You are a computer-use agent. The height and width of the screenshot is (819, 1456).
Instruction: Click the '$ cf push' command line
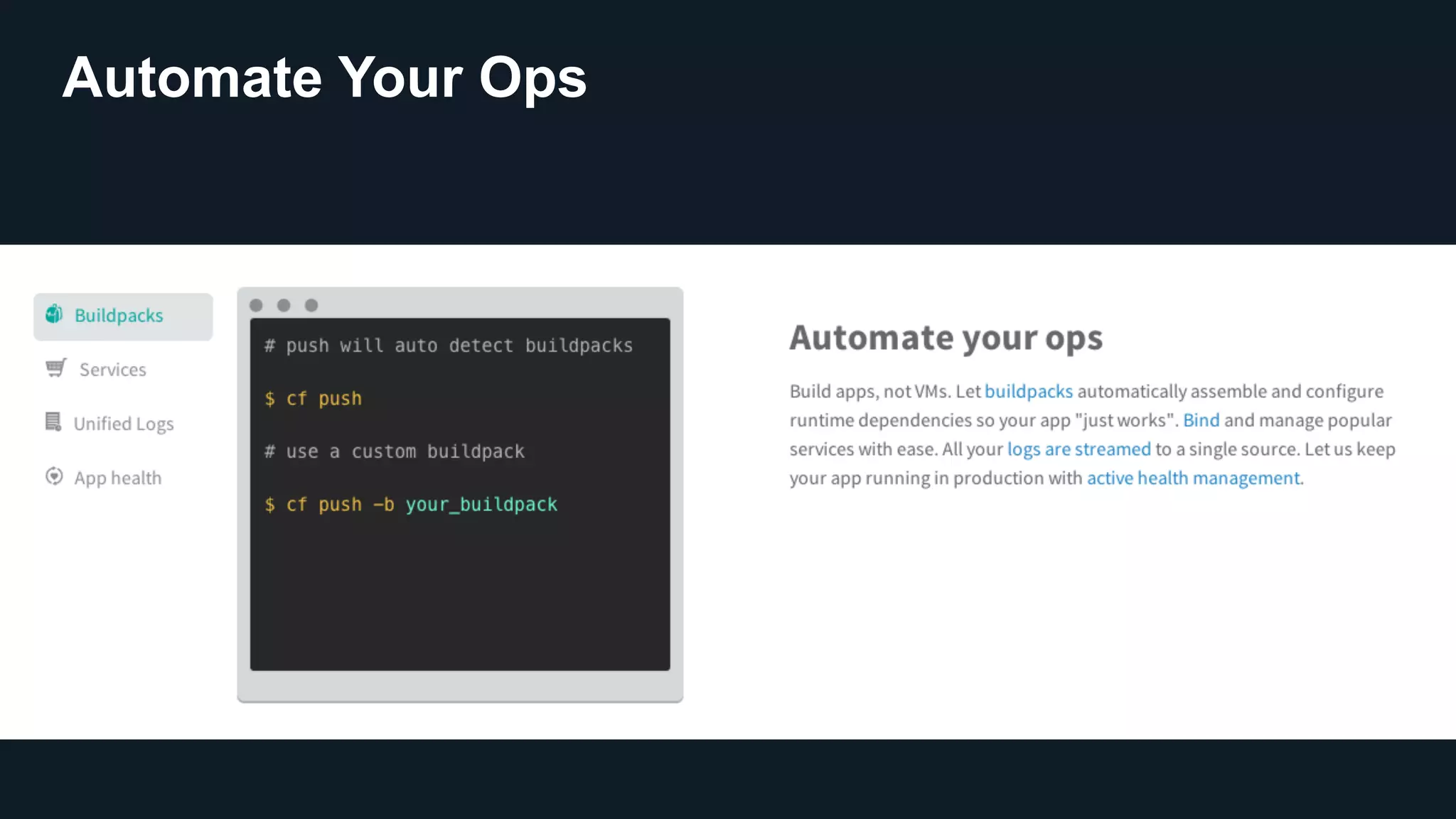point(313,399)
